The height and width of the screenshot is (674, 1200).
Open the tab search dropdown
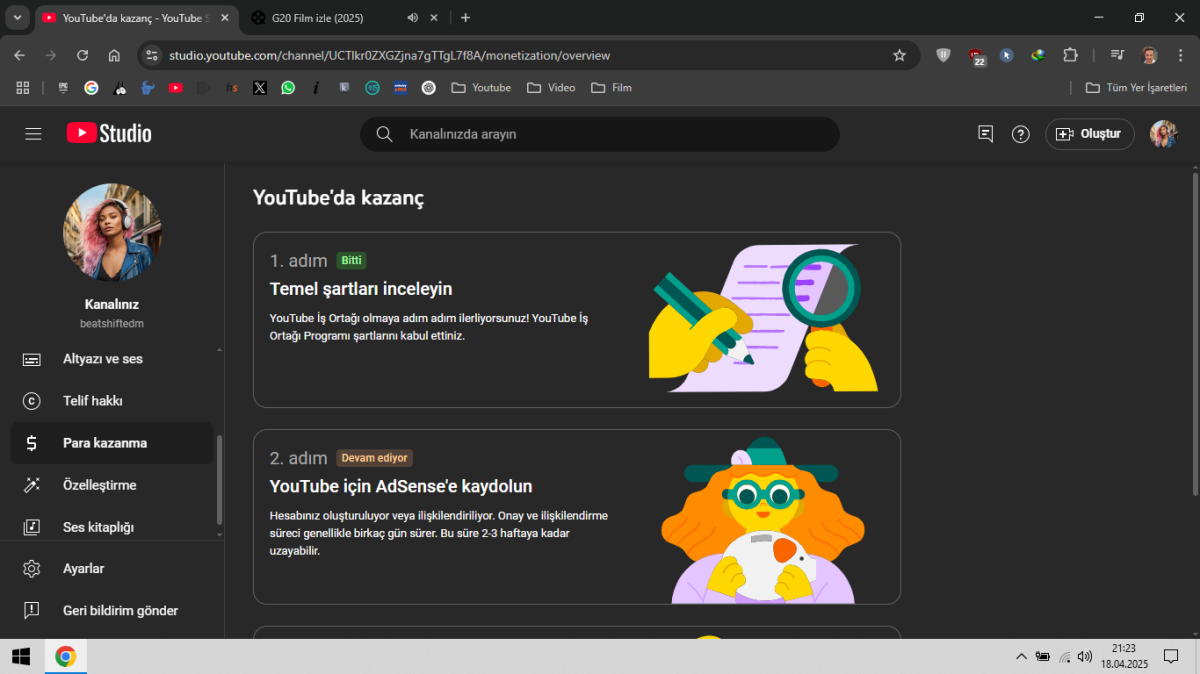pyautogui.click(x=17, y=18)
